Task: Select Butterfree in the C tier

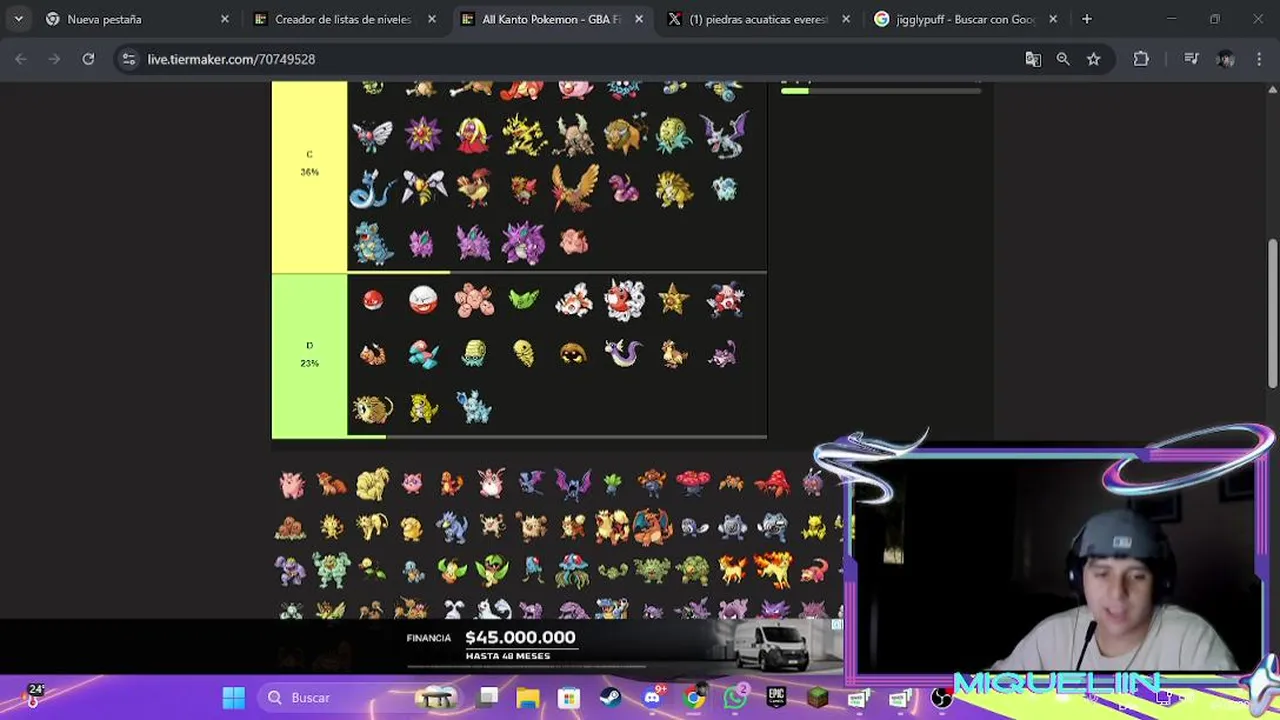Action: pos(372,135)
